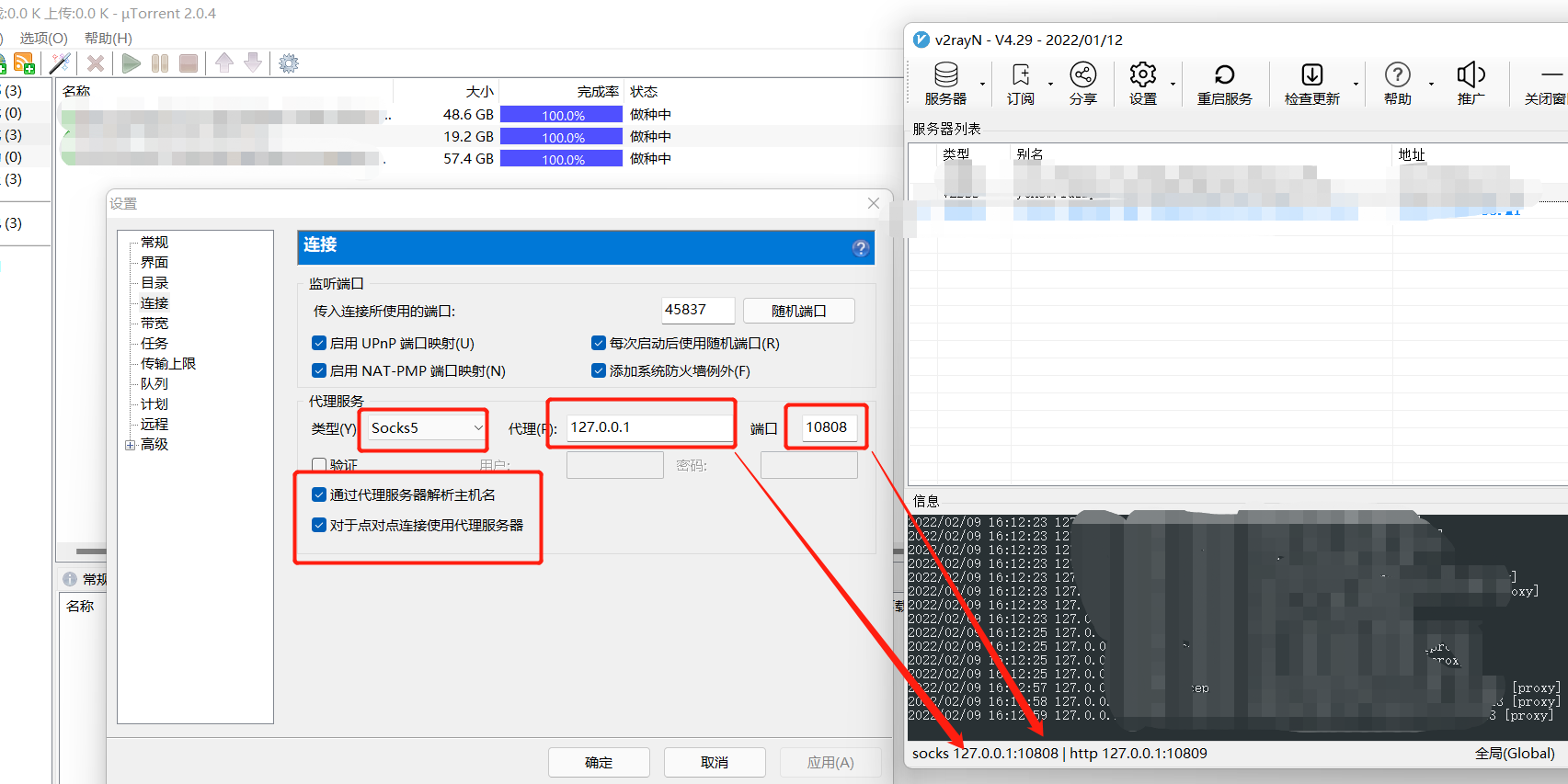Click the 100.0% progress bar of 57.4 GB torrent
This screenshot has height=784, width=1568.
pyautogui.click(x=562, y=159)
